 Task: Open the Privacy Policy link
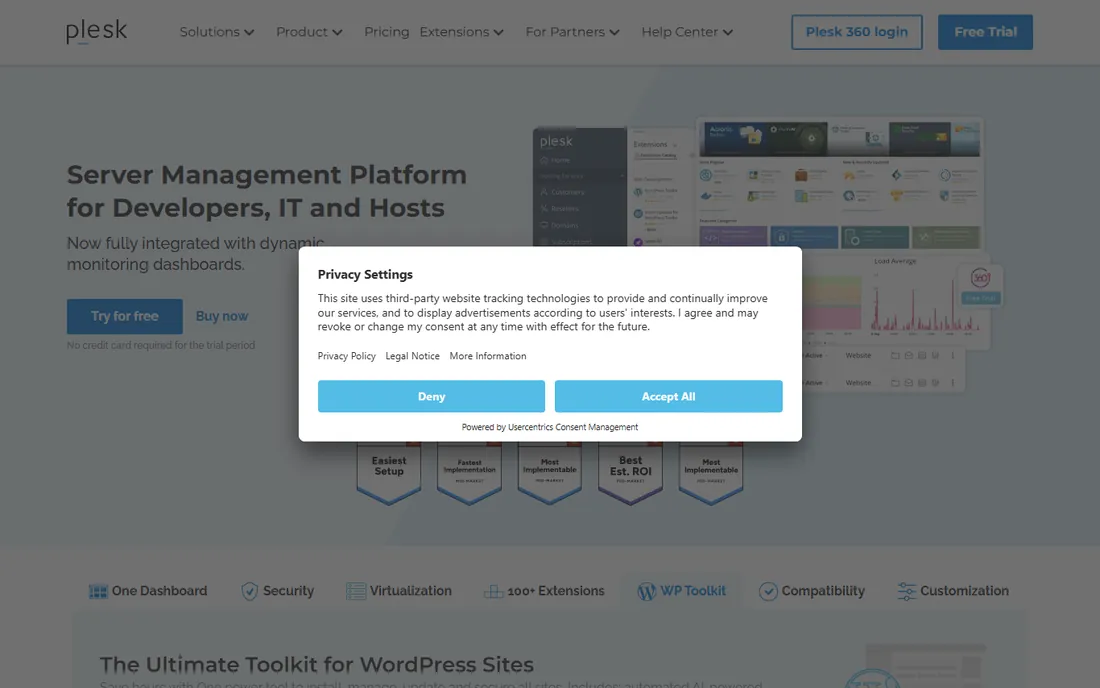click(x=347, y=356)
